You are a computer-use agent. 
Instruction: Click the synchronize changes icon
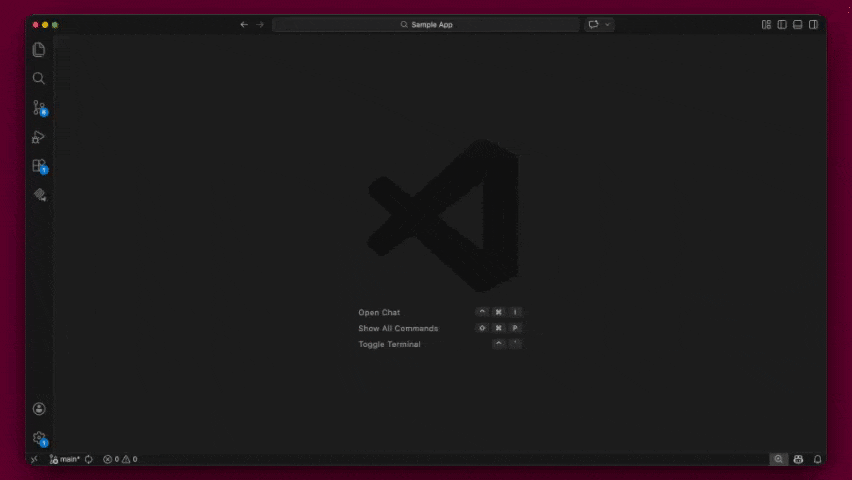(x=89, y=459)
